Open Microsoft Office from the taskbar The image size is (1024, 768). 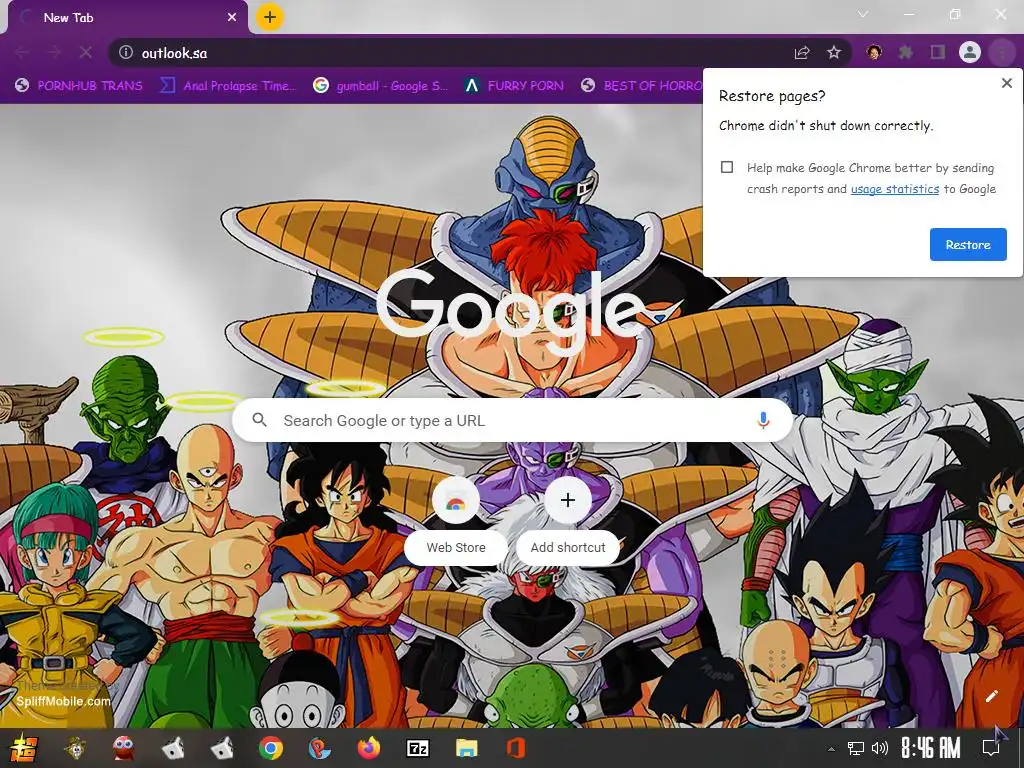click(x=515, y=748)
